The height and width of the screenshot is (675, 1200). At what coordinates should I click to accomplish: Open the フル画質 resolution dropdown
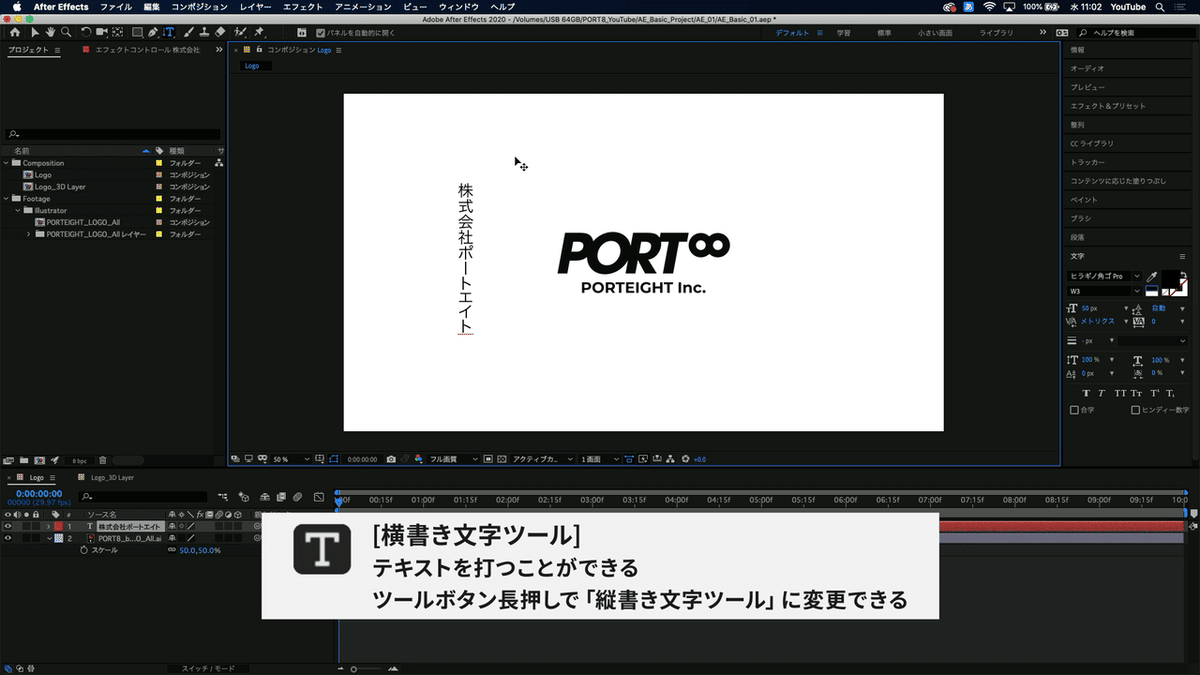(453, 459)
